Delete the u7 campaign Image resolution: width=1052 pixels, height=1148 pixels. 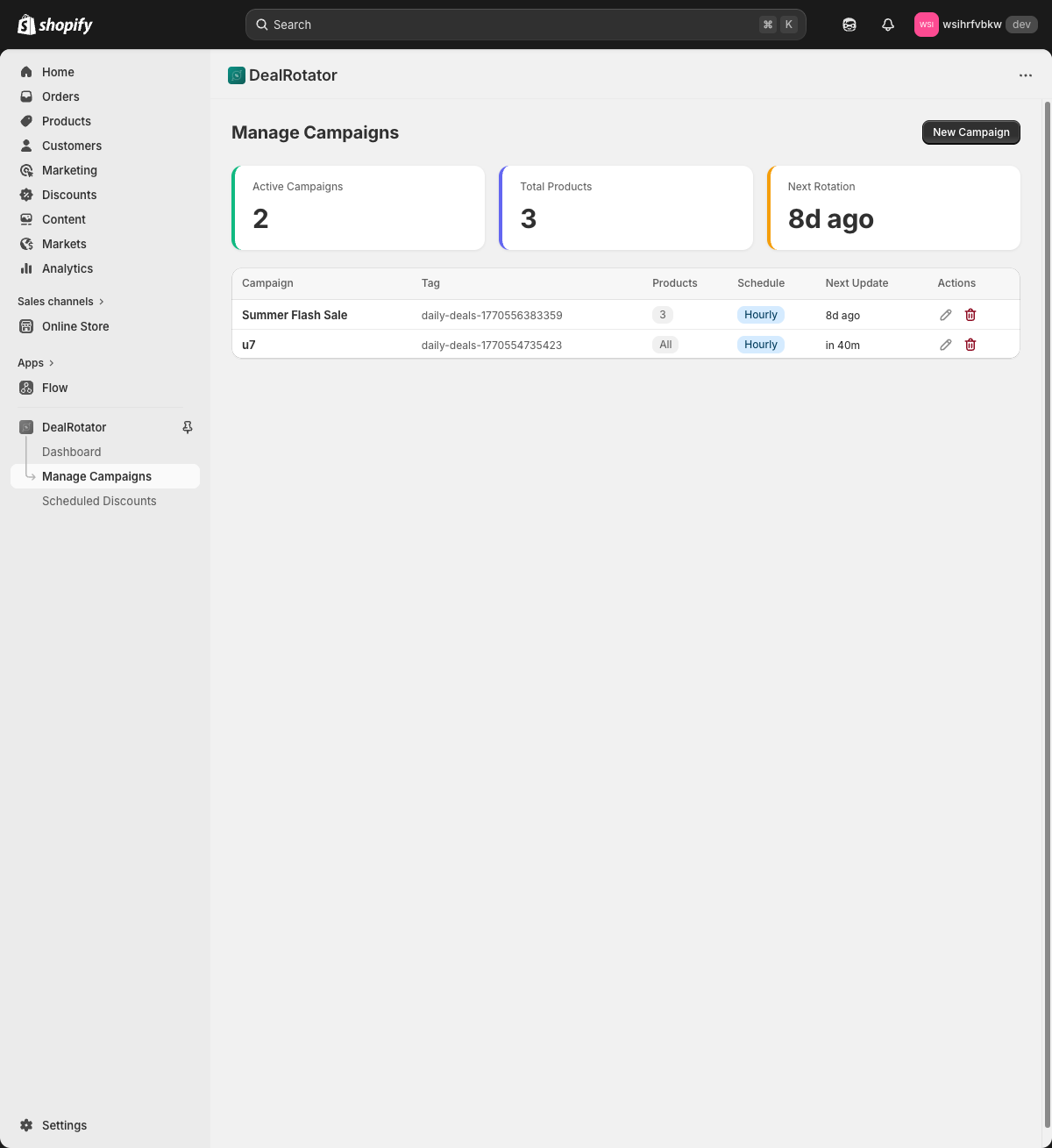(970, 345)
